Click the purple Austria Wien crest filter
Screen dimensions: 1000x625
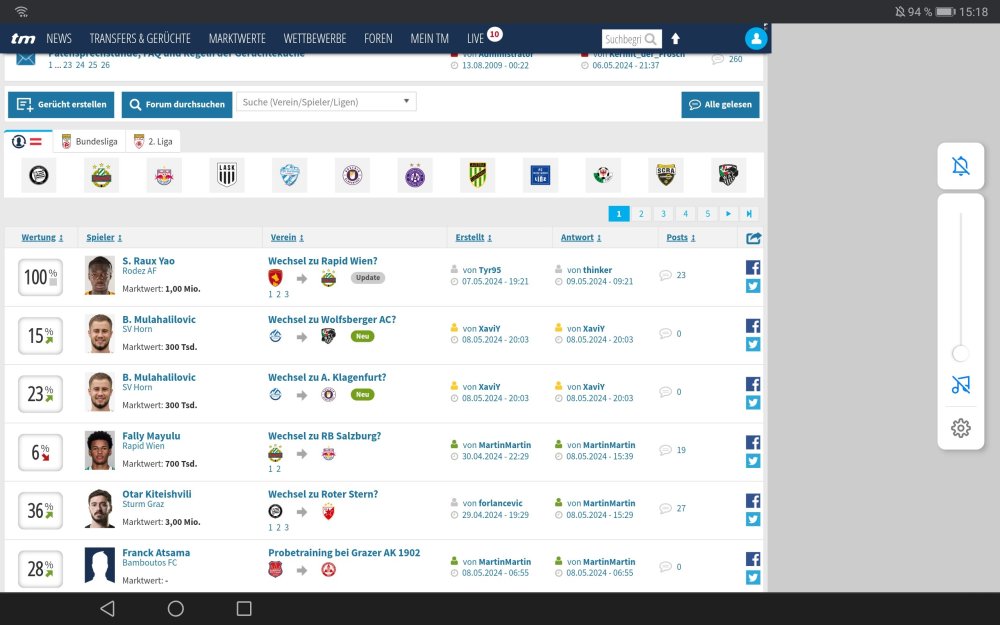click(x=414, y=175)
